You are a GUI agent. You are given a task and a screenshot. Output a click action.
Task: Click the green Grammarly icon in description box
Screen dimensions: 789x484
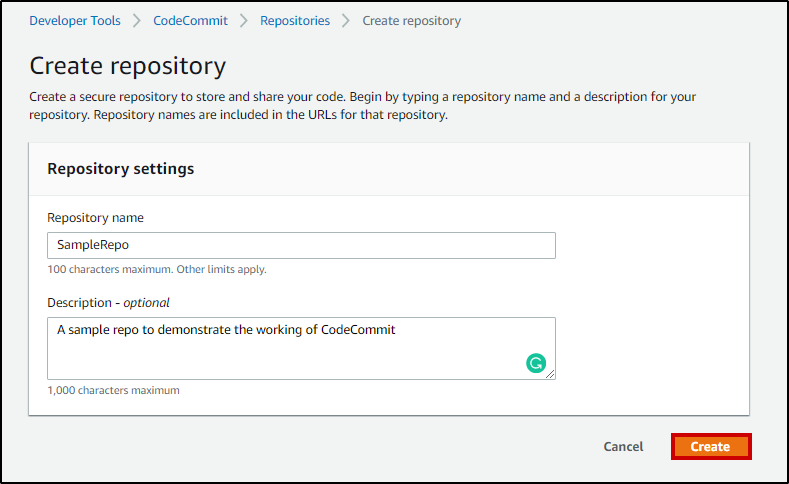coord(536,363)
